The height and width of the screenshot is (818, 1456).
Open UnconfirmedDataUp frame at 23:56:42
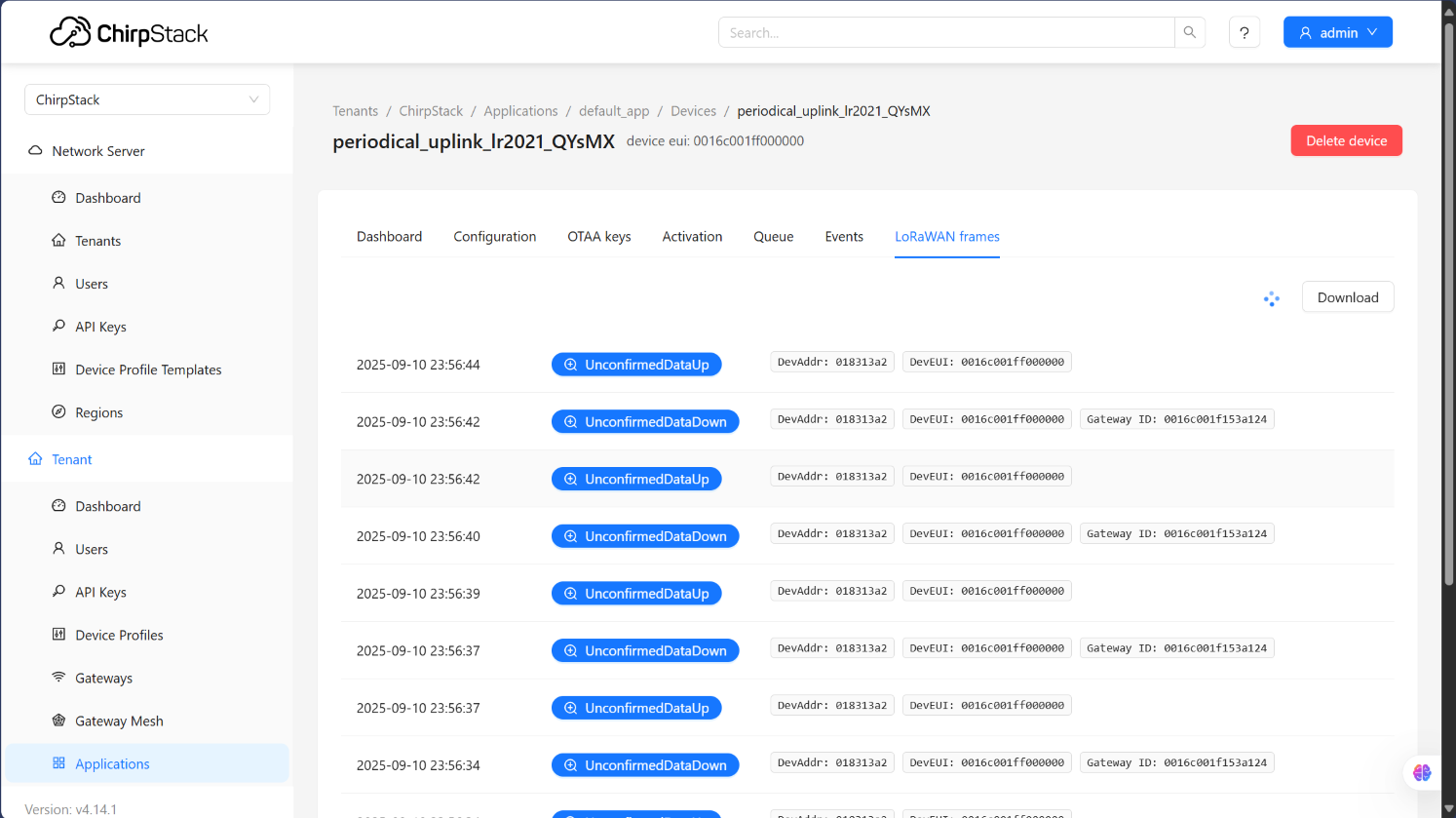[x=636, y=479]
